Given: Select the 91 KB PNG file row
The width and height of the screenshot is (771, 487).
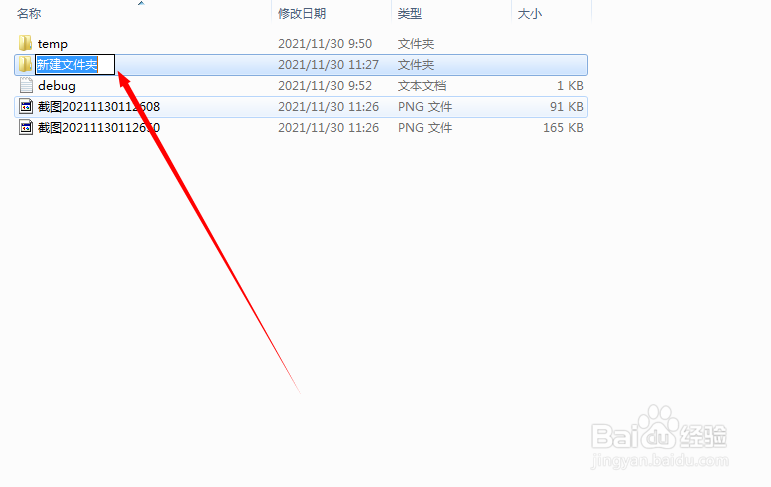Looking at the screenshot, I should (x=301, y=107).
